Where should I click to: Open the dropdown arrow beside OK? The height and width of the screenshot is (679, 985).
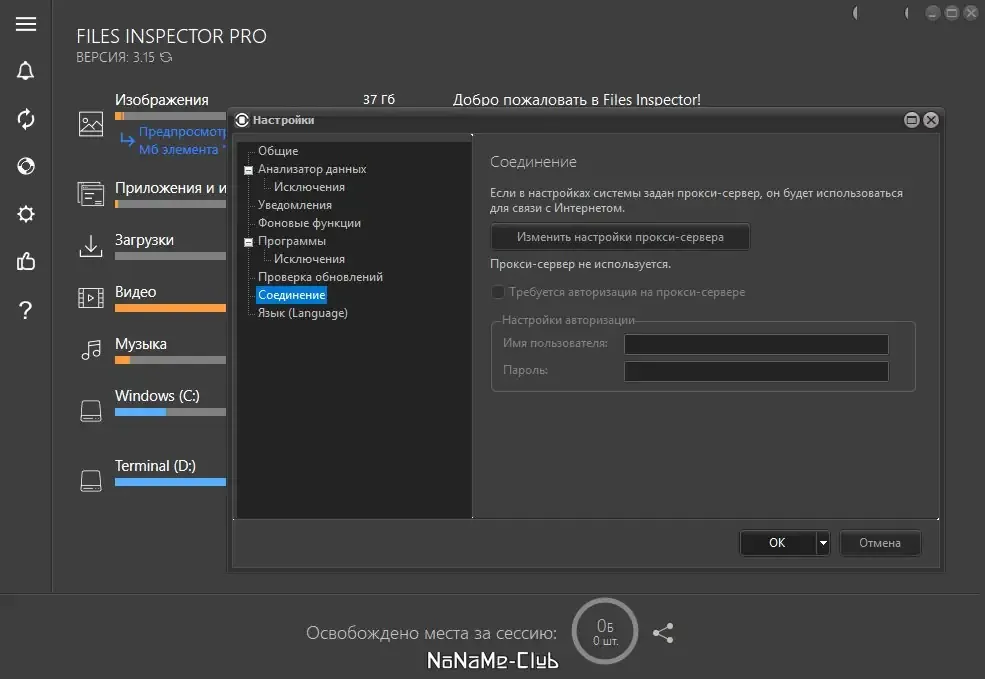pyautogui.click(x=823, y=543)
